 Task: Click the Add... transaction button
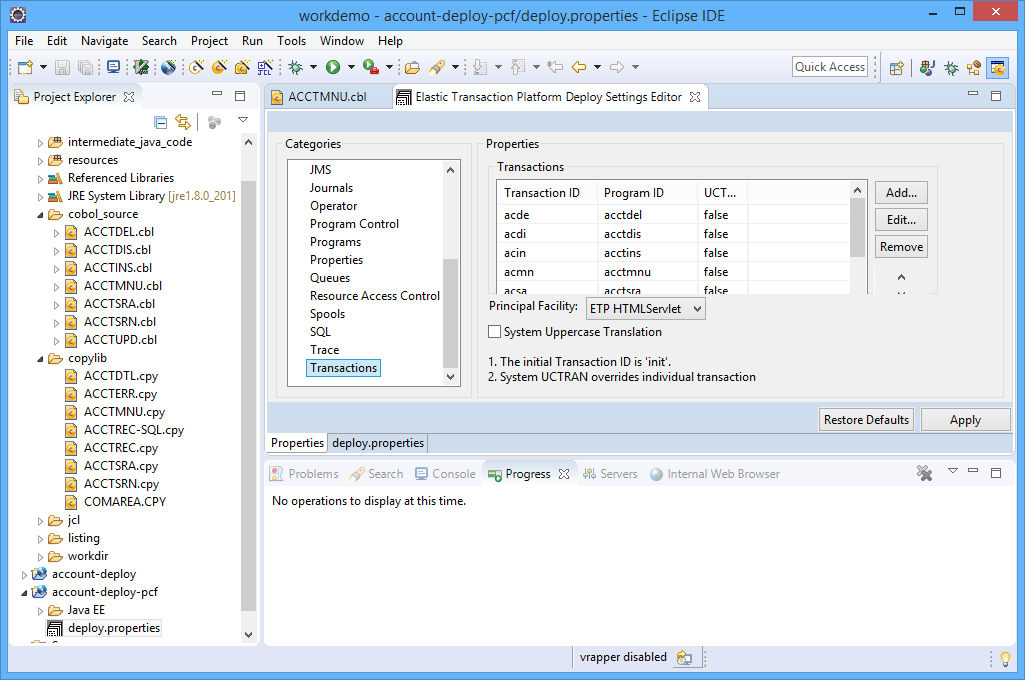click(x=901, y=193)
